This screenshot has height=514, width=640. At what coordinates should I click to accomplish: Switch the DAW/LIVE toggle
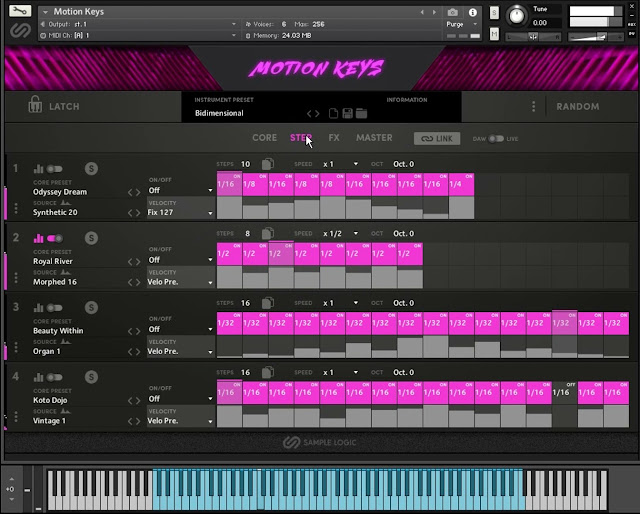click(x=496, y=139)
